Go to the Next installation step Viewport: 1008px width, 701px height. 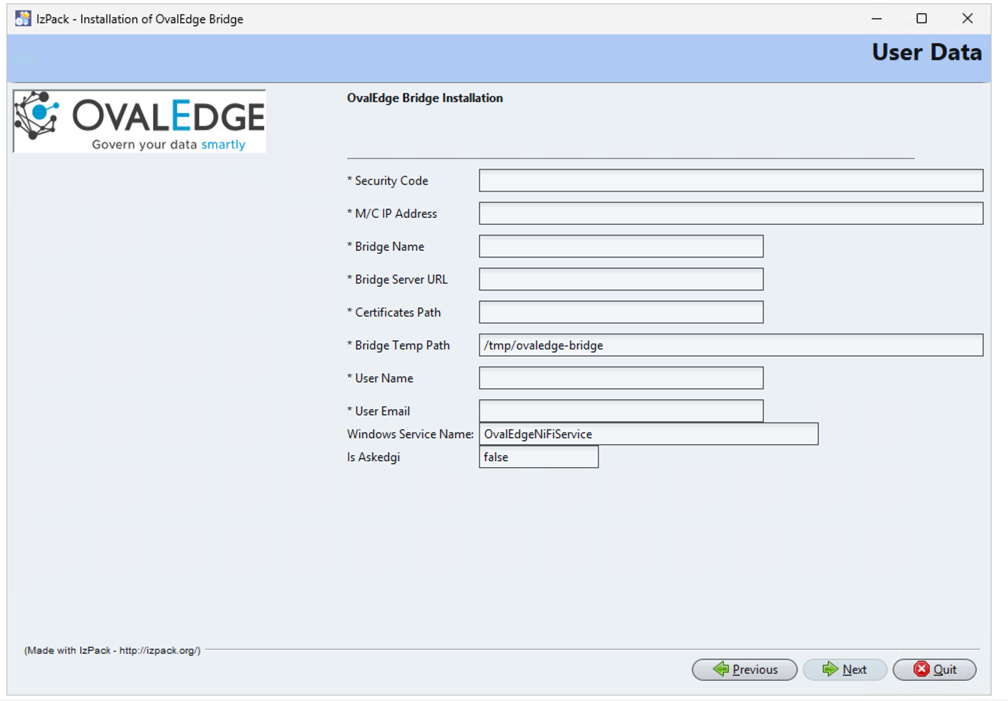pyautogui.click(x=845, y=669)
